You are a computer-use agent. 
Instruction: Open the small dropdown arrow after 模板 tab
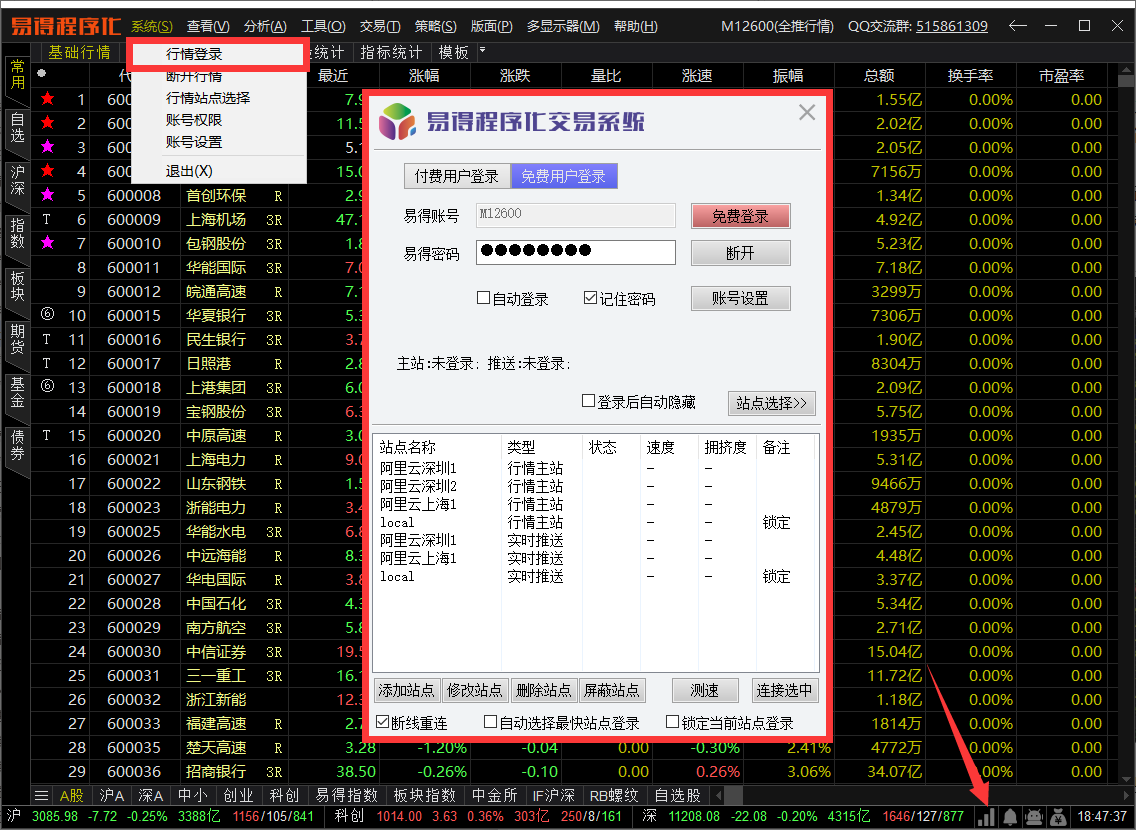coord(483,50)
